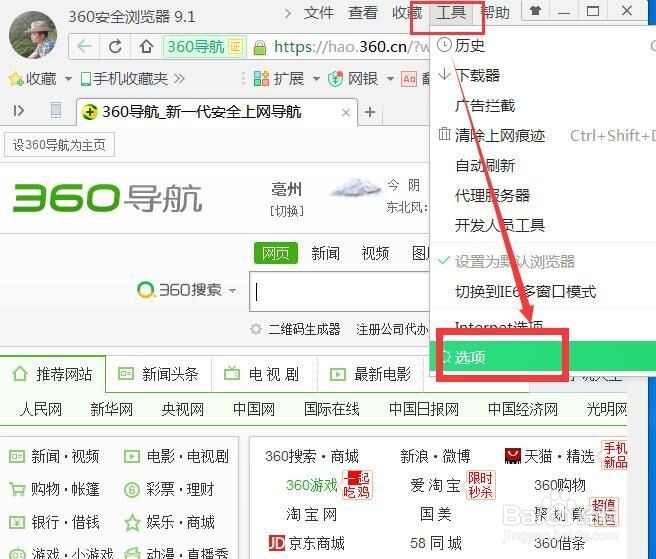Close the 360导航 tab
Screen dimensions: 656x559
346,112
